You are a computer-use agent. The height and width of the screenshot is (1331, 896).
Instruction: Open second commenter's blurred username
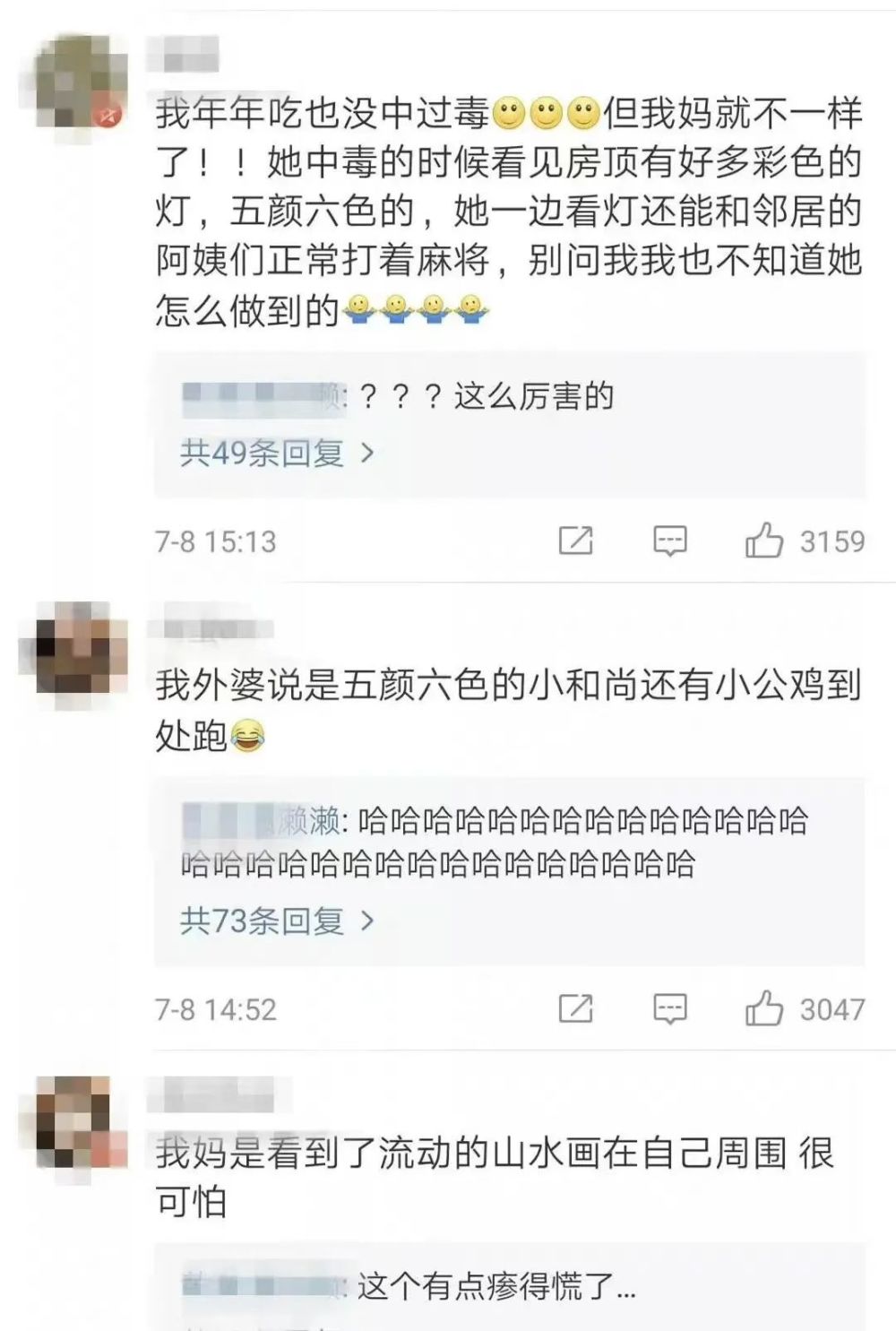(x=210, y=627)
